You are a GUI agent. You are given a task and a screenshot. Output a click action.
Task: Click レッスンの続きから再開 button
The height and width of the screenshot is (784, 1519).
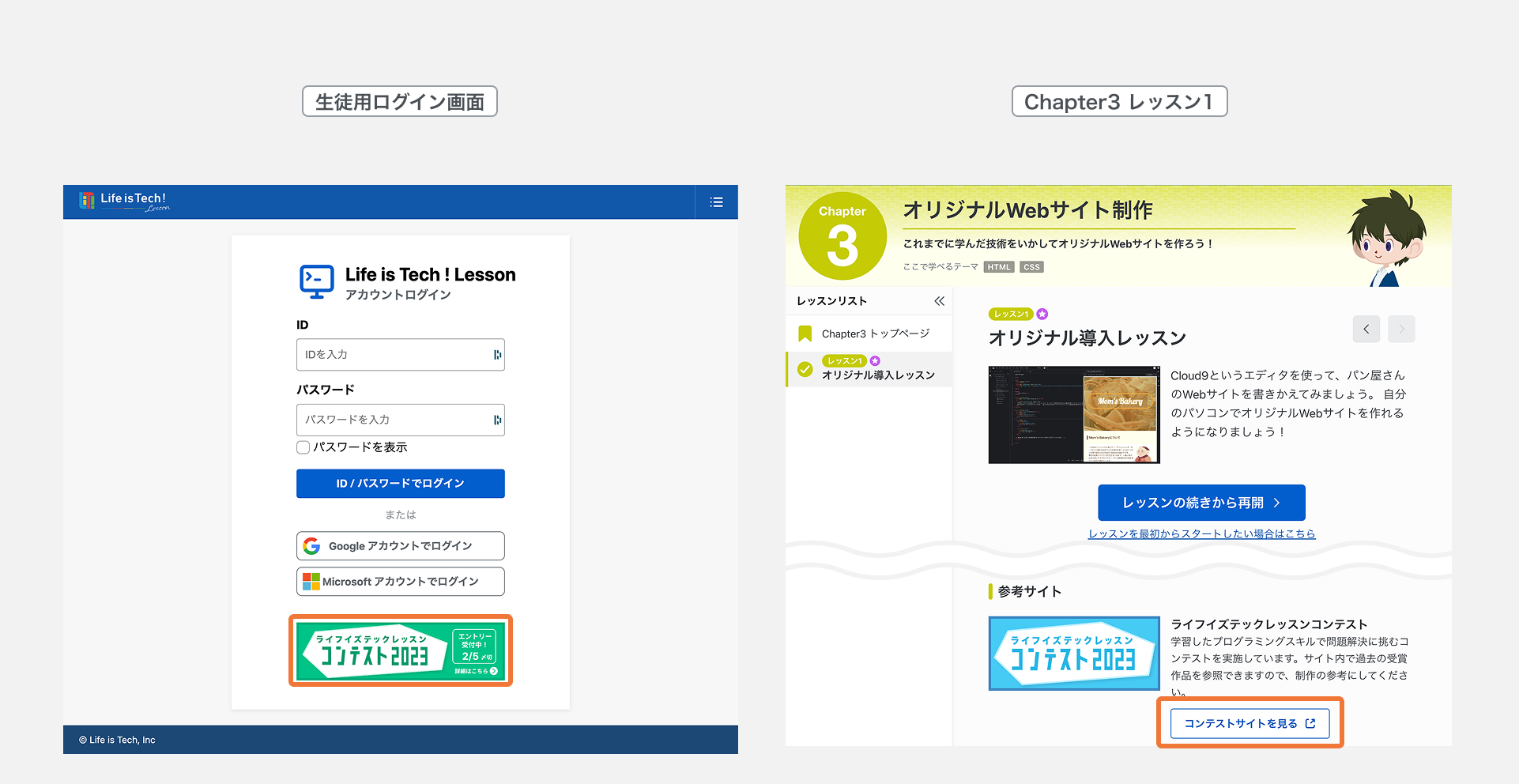point(1201,503)
